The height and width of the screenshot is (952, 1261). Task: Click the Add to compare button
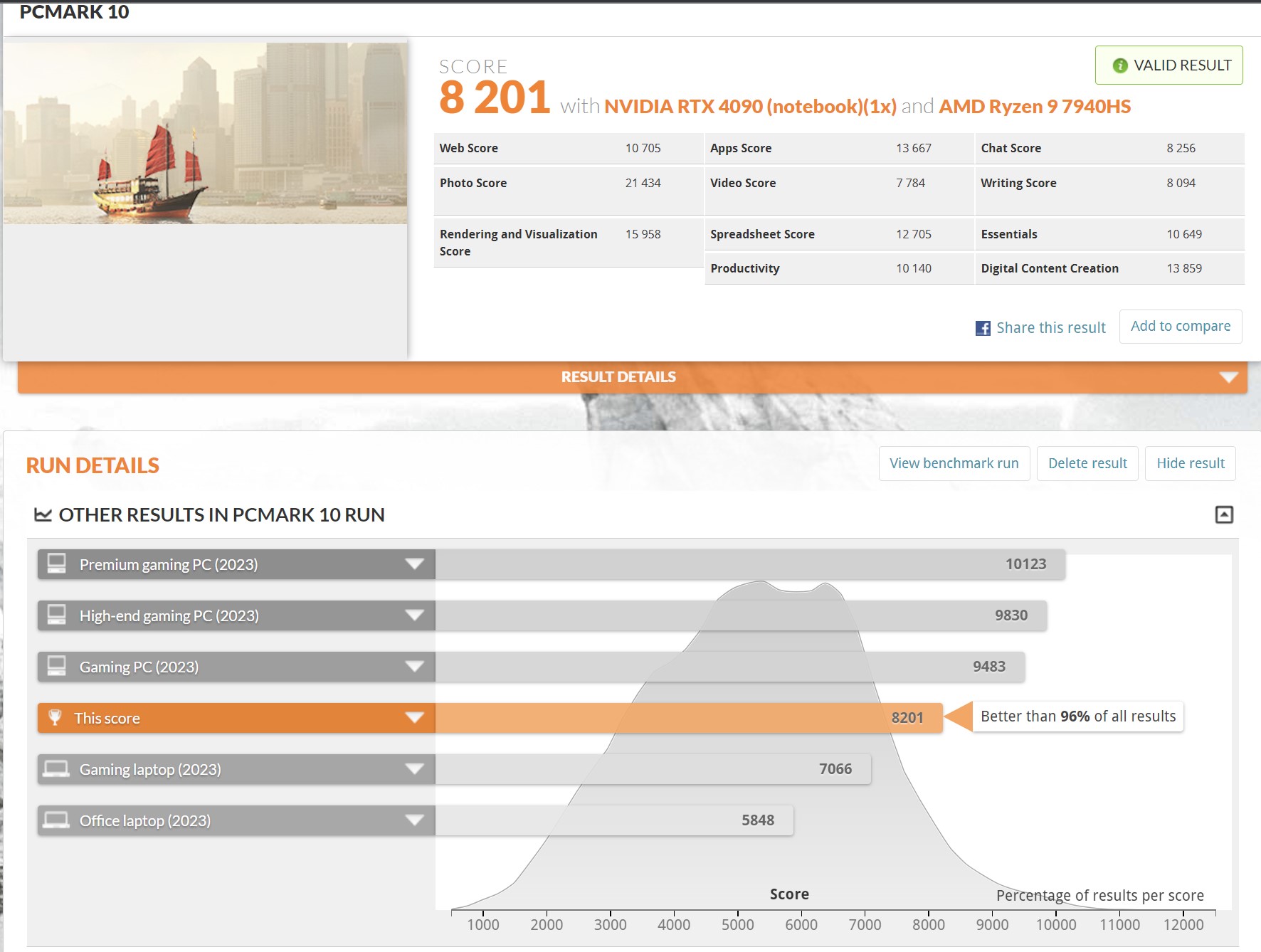pyautogui.click(x=1180, y=327)
